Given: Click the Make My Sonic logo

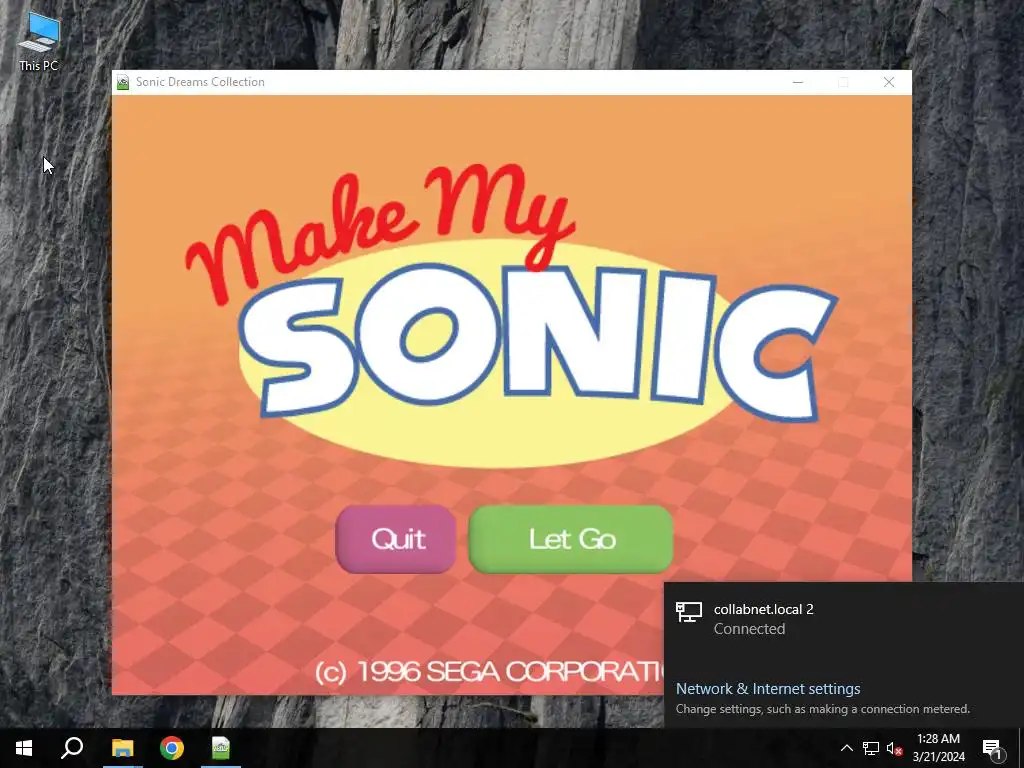Looking at the screenshot, I should click(511, 314).
